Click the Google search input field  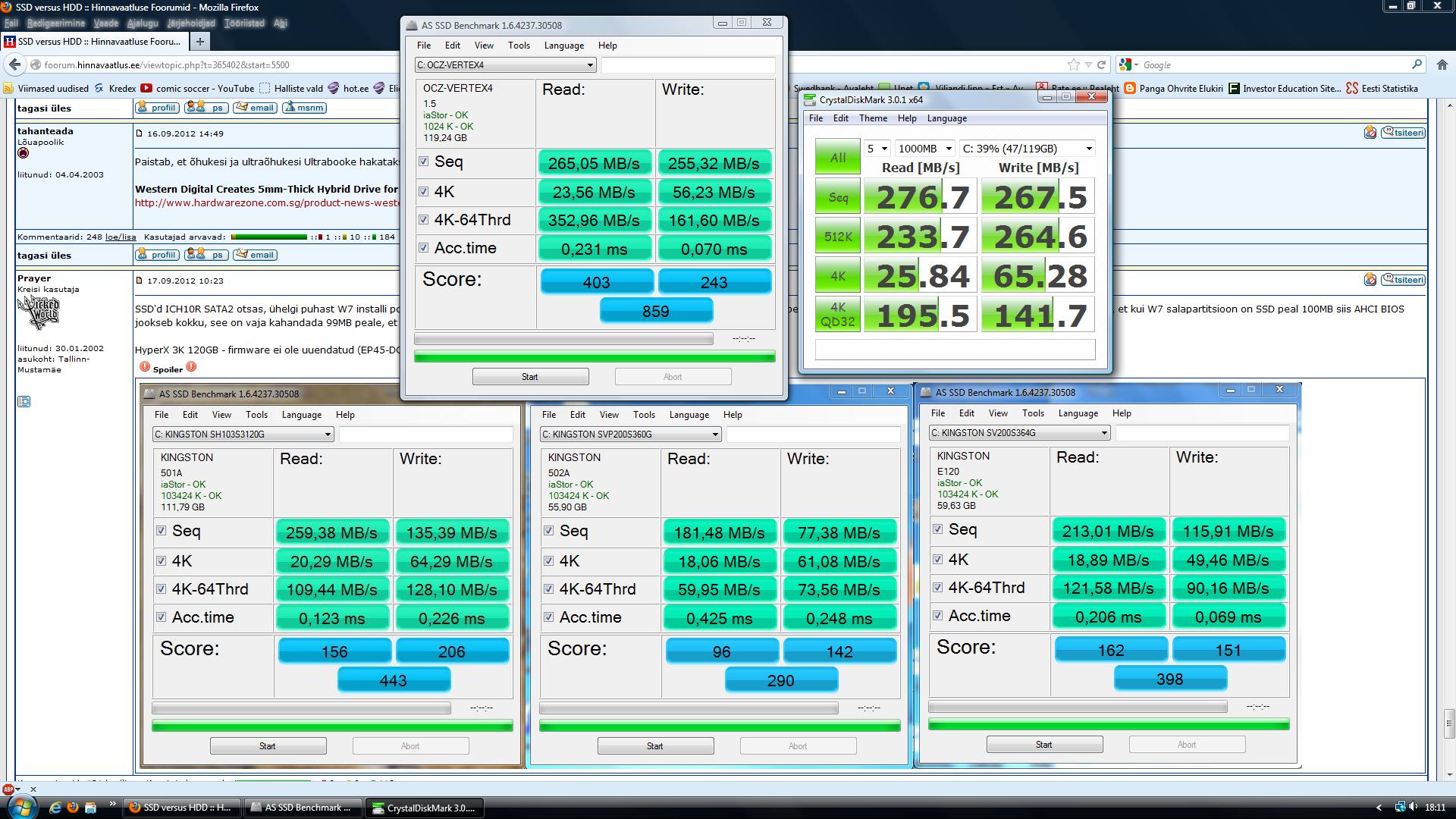pyautogui.click(x=1274, y=65)
